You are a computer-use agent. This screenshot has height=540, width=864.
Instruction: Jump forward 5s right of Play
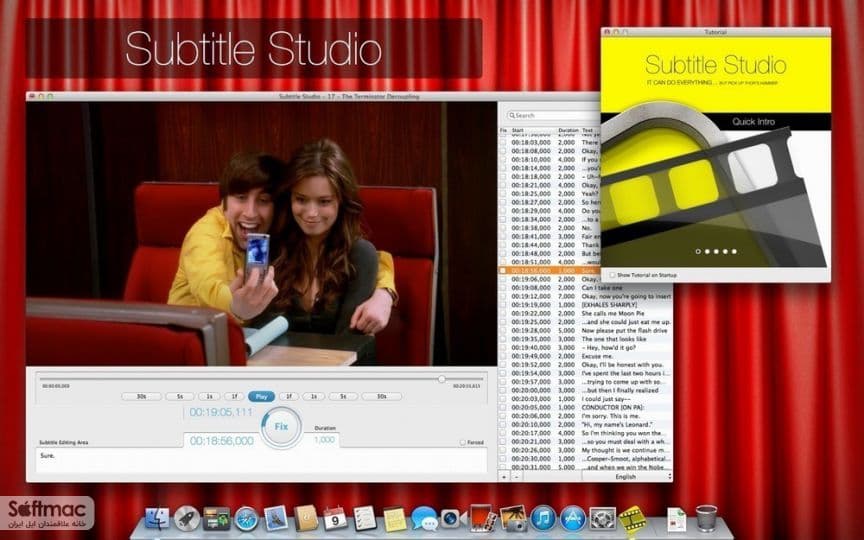click(343, 396)
